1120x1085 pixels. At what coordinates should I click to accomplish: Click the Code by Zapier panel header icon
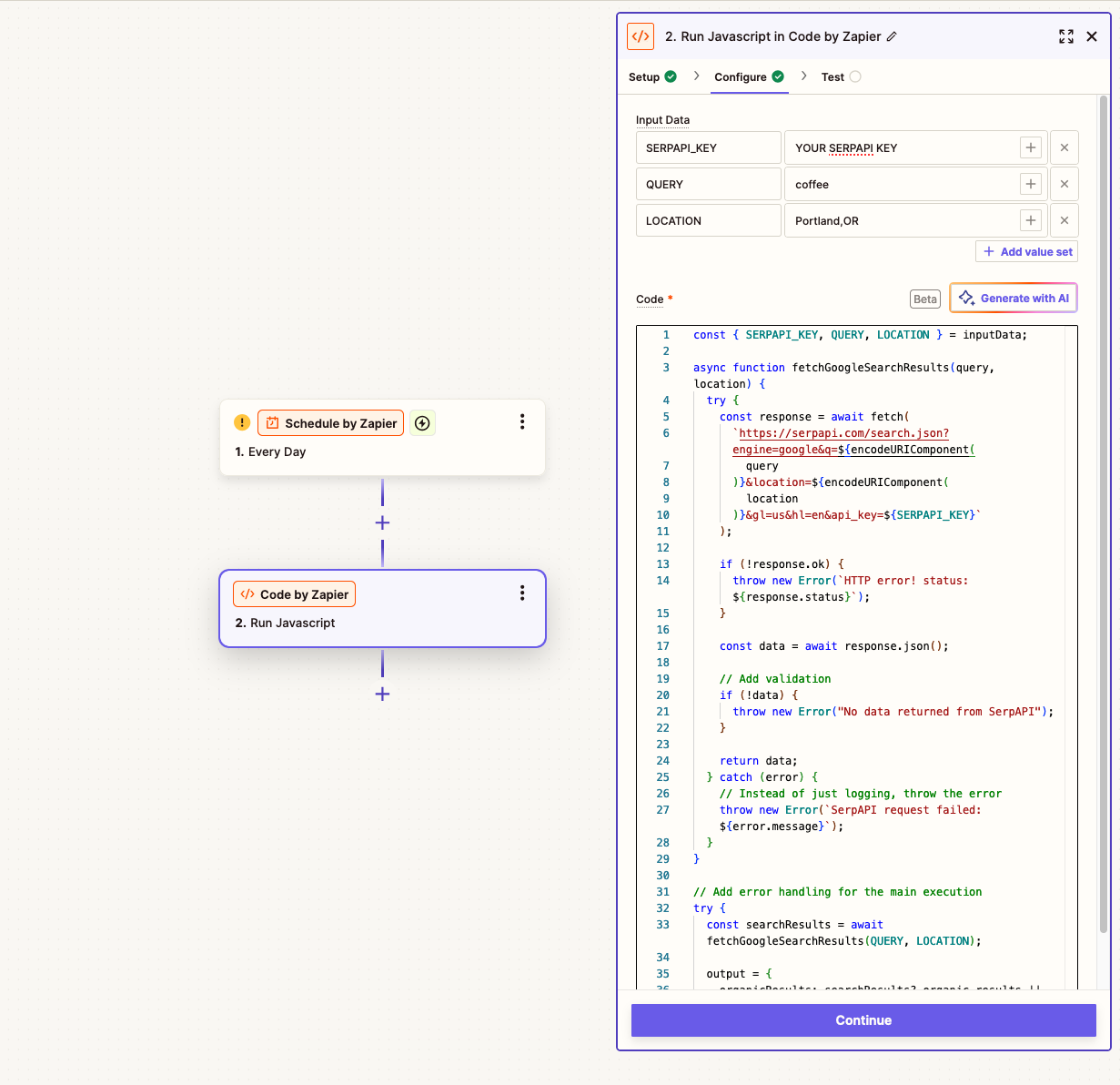(641, 36)
